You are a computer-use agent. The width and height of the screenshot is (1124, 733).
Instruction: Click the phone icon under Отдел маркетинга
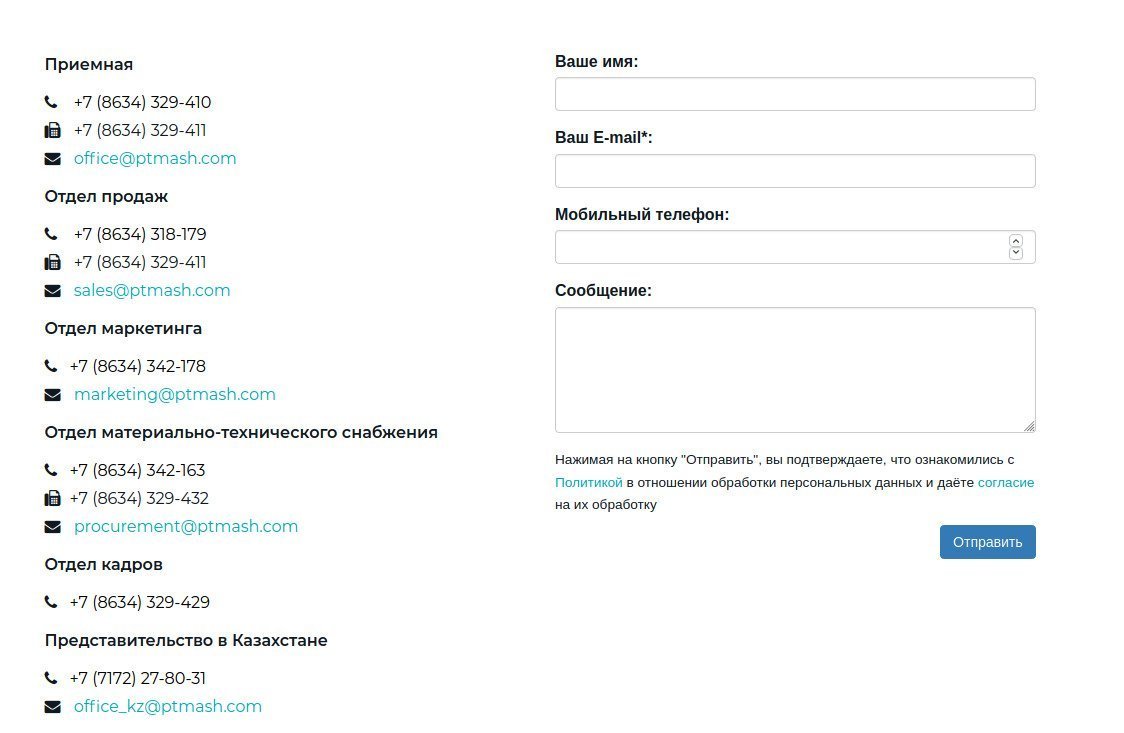tap(51, 366)
